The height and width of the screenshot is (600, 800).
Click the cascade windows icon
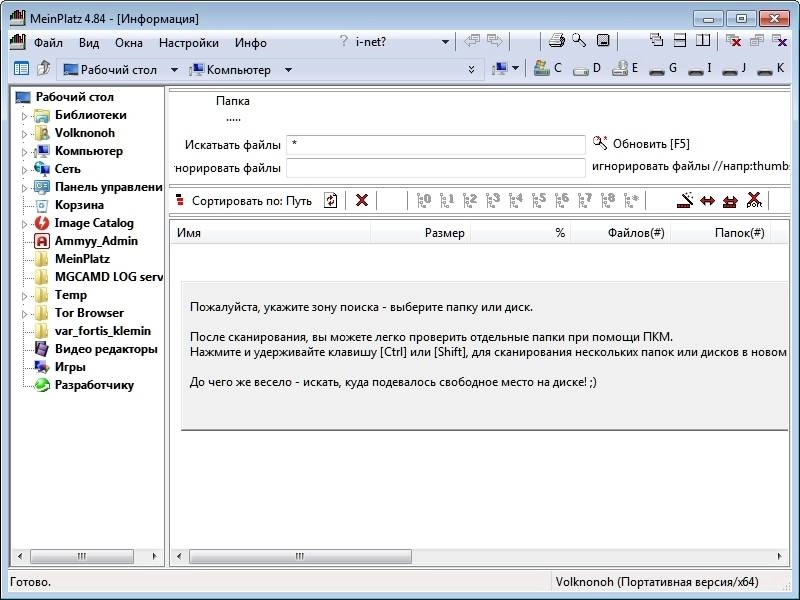click(656, 40)
